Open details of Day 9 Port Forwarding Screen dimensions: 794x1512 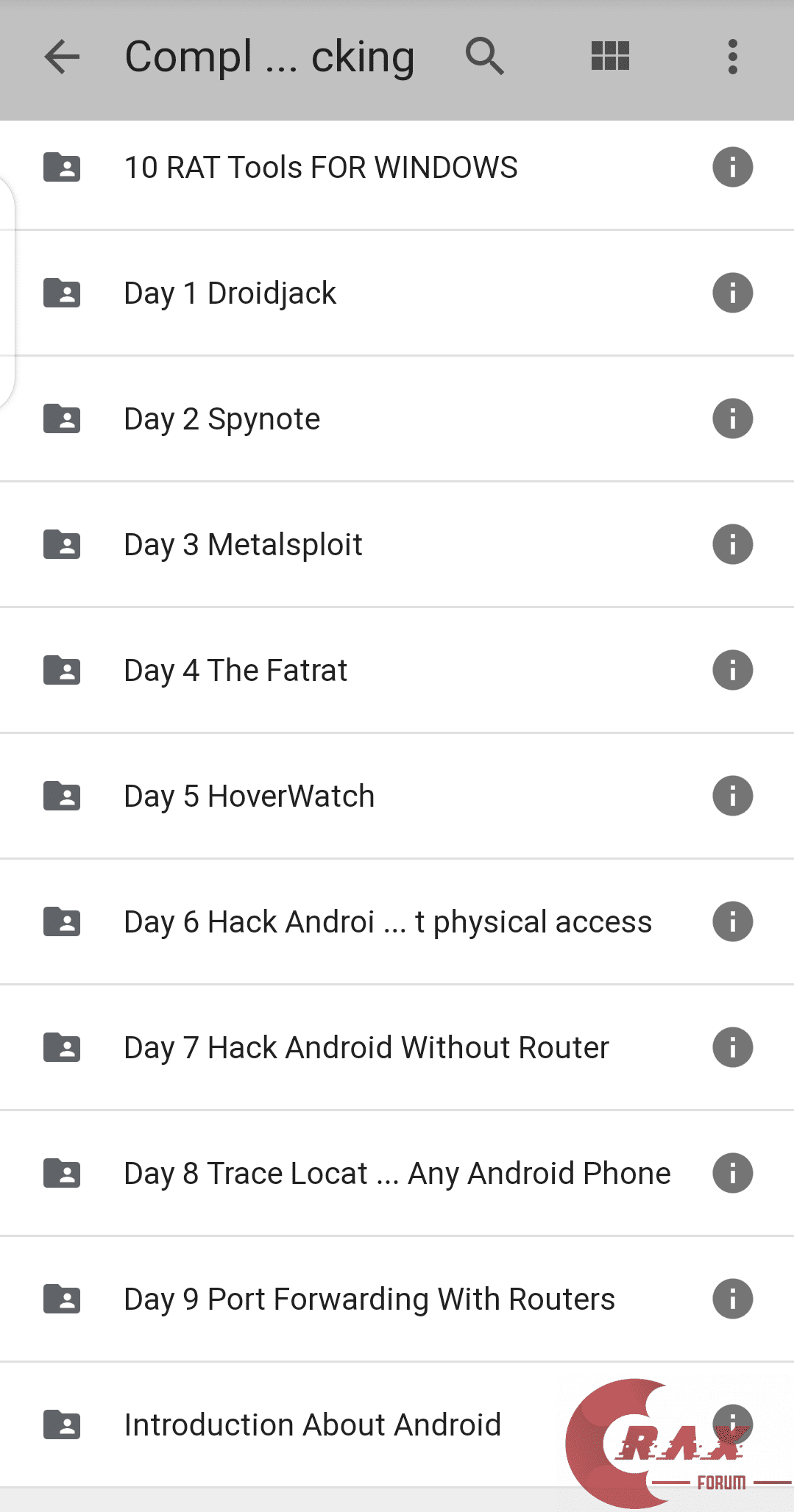click(732, 1299)
